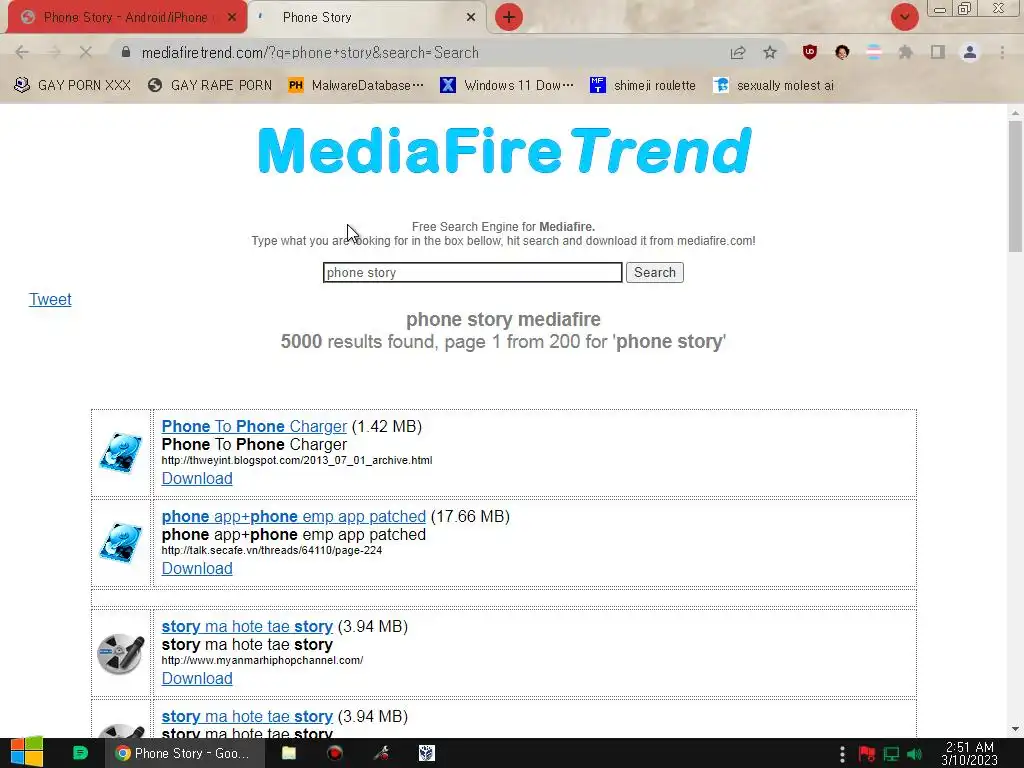The image size is (1024, 768).
Task: Open first story ma hote tae story link
Action: tap(247, 626)
